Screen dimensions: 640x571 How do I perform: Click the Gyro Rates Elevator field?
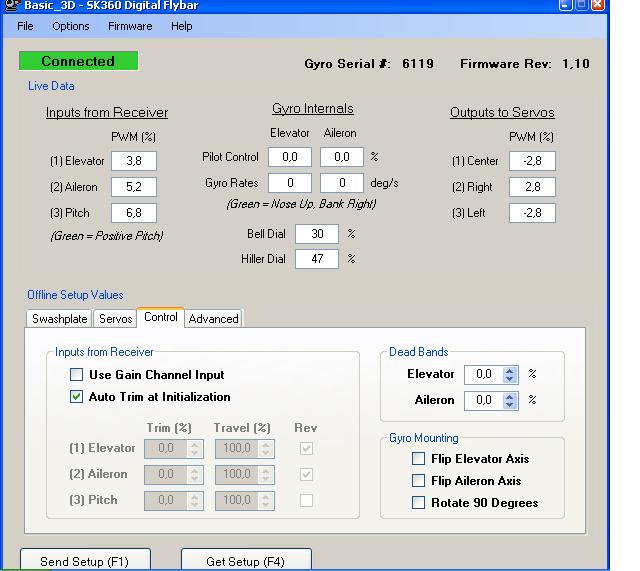[290, 183]
